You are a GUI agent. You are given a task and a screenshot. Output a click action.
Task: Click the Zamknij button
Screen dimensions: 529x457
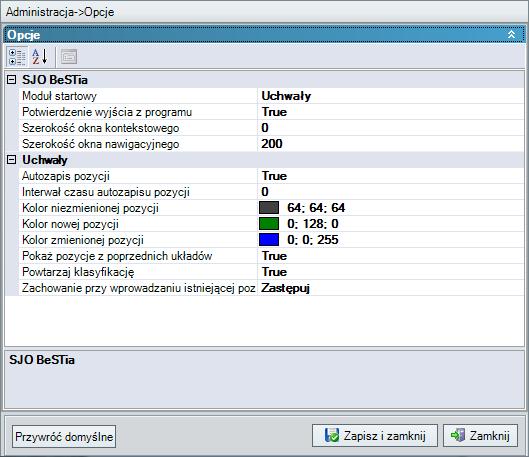(x=480, y=435)
